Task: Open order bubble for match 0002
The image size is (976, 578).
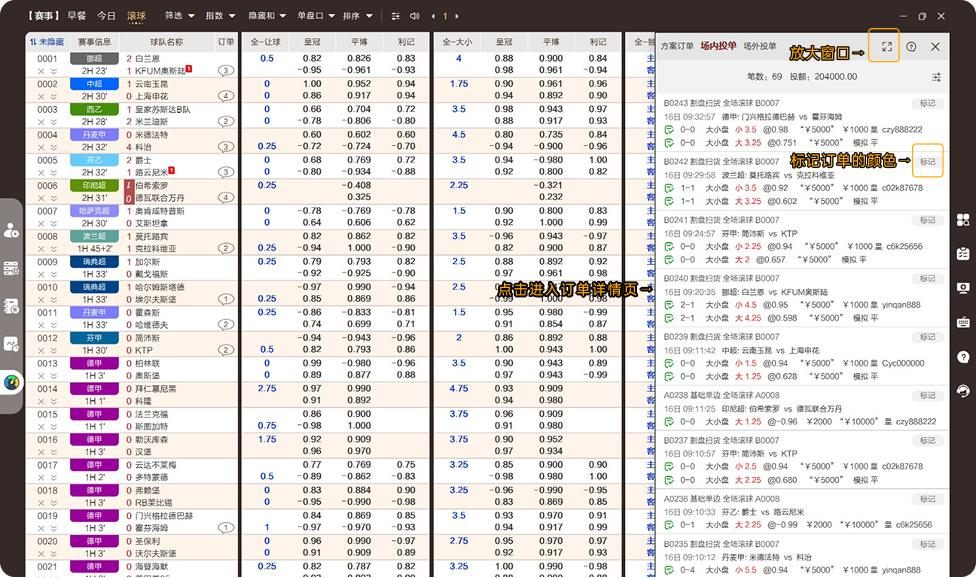Action: tap(226, 96)
